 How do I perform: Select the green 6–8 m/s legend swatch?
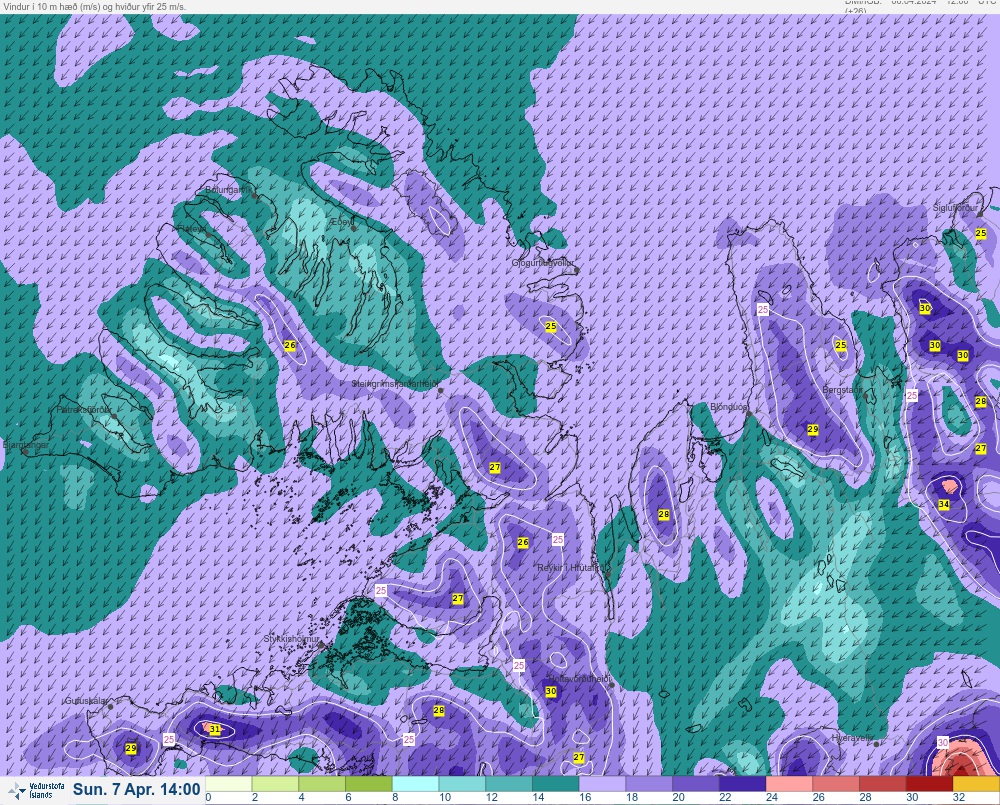[x=369, y=783]
